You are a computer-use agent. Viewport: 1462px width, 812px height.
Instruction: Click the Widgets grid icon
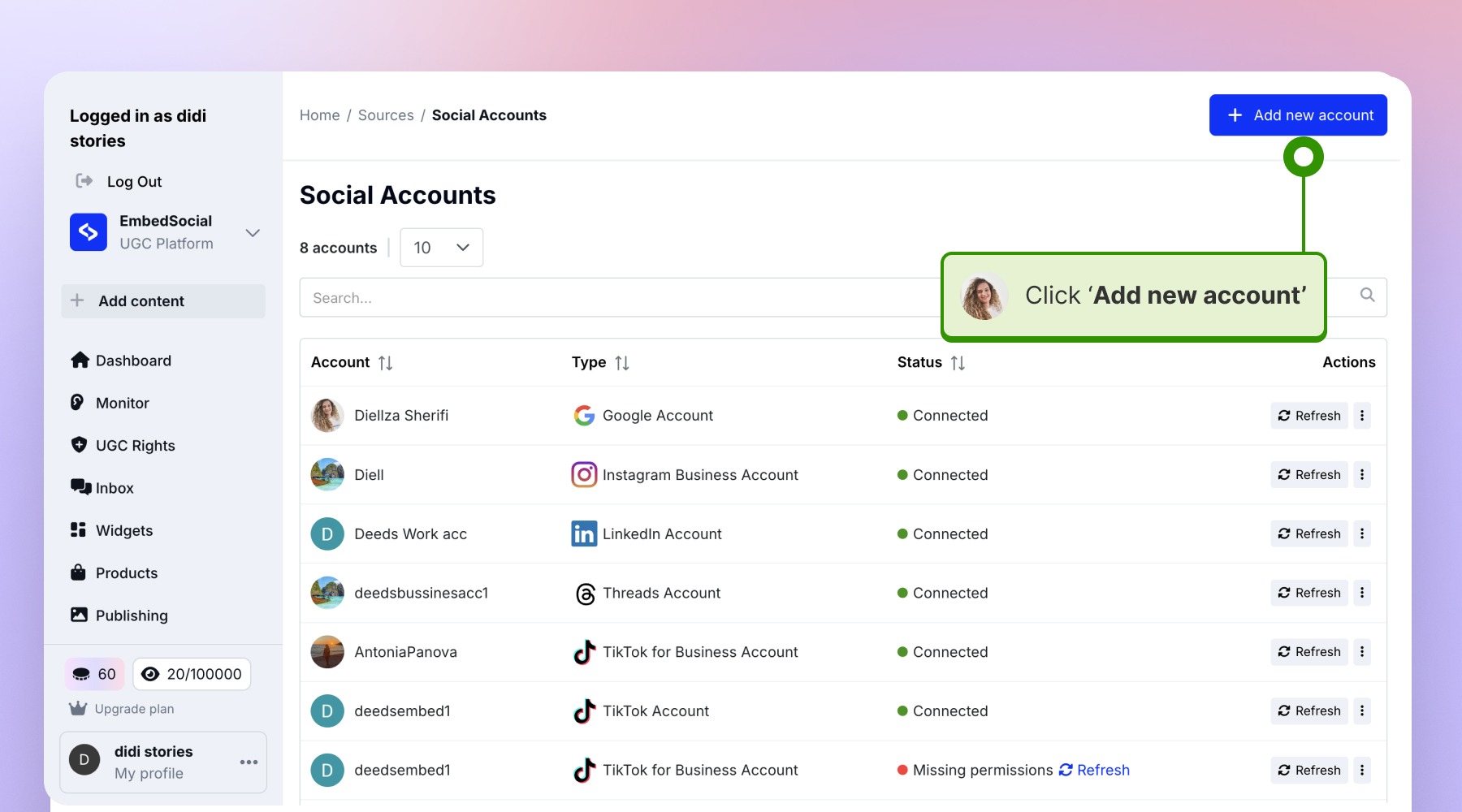click(78, 529)
